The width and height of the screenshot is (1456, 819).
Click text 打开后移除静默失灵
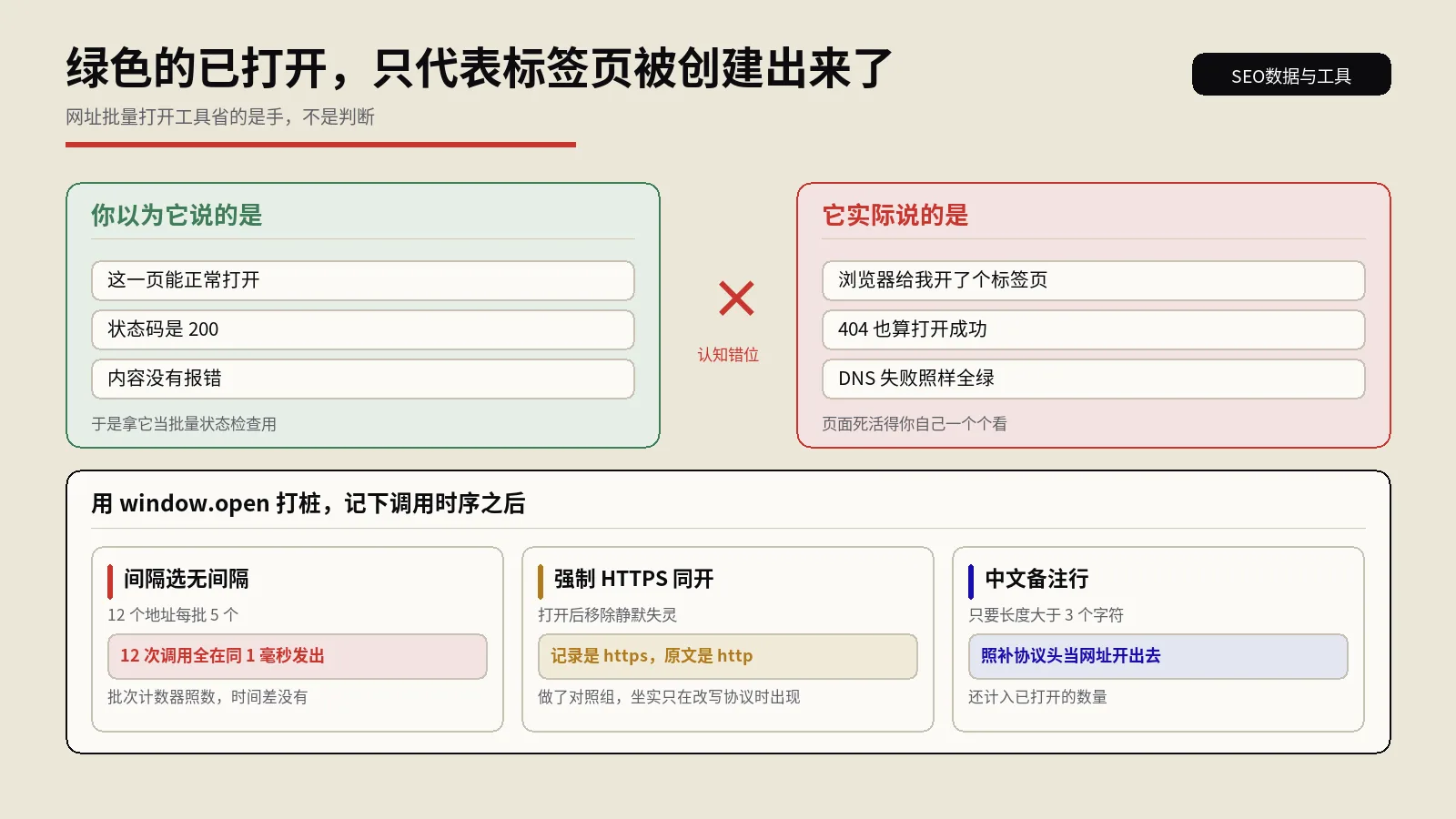pos(607,615)
